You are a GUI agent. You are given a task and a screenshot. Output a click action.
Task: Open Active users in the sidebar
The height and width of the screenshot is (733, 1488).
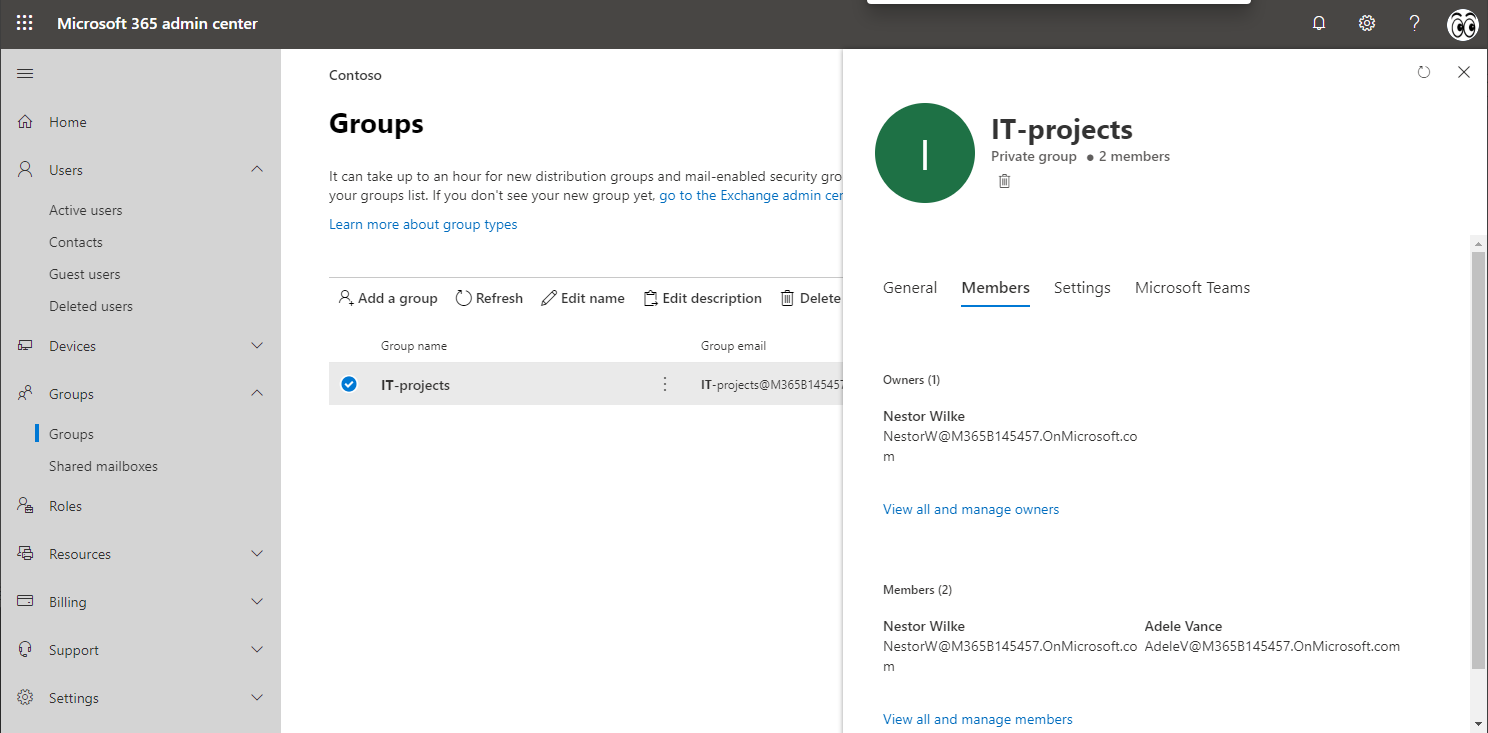pos(86,210)
